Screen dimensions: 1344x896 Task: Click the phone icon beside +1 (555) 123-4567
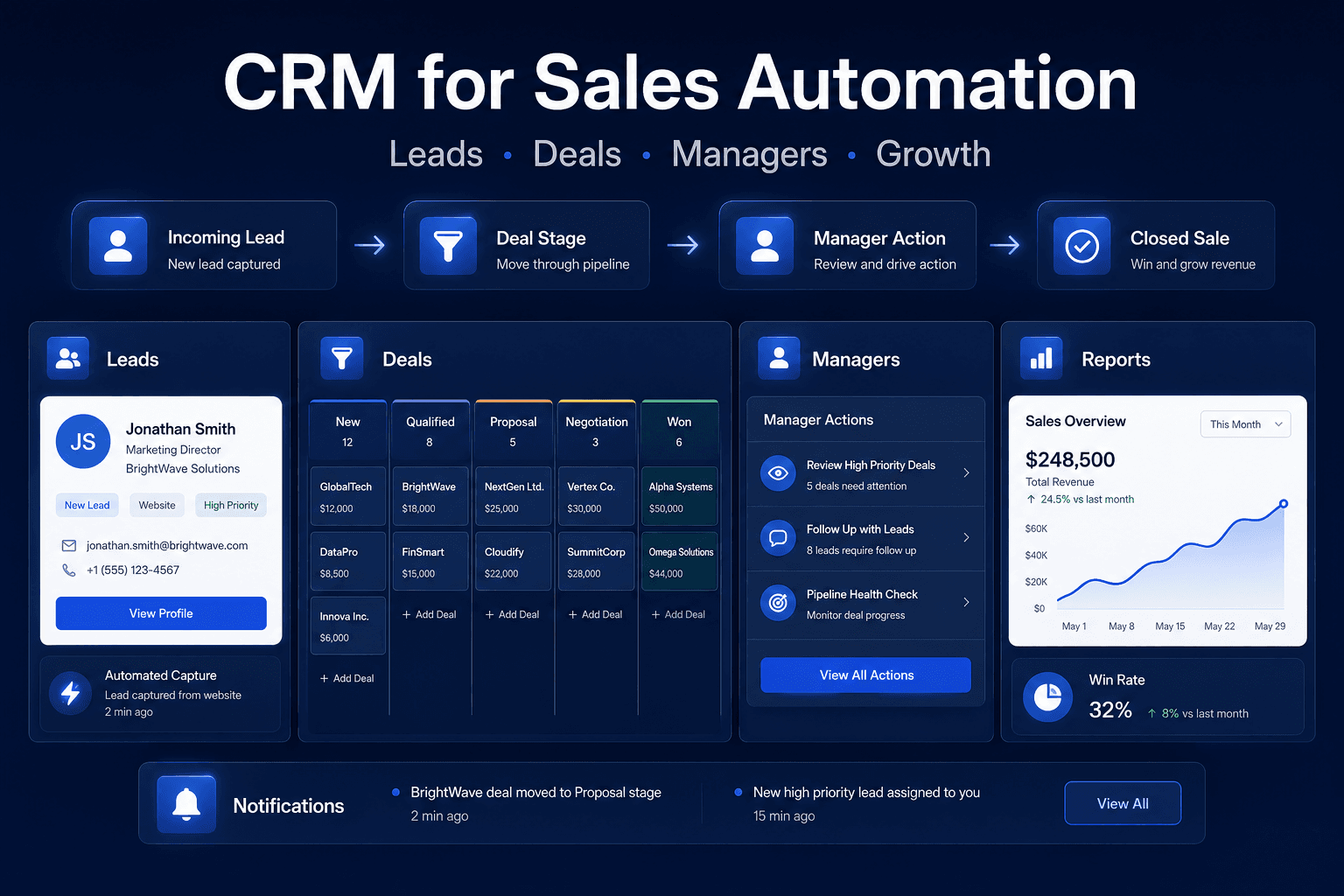[x=69, y=570]
